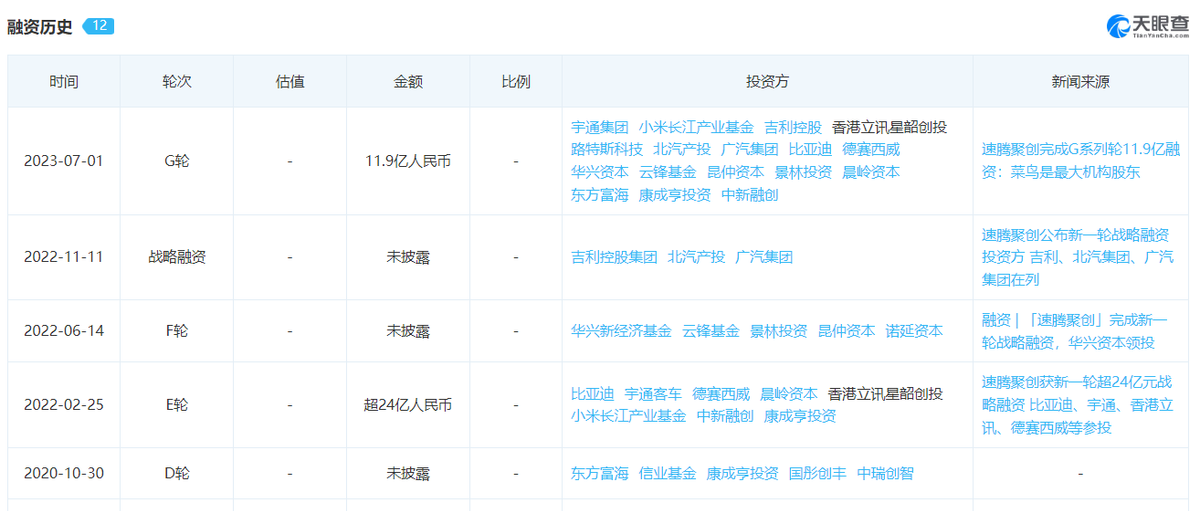Image resolution: width=1200 pixels, height=511 pixels.
Task: Open investor link 中瑞创智
Action: click(x=886, y=473)
